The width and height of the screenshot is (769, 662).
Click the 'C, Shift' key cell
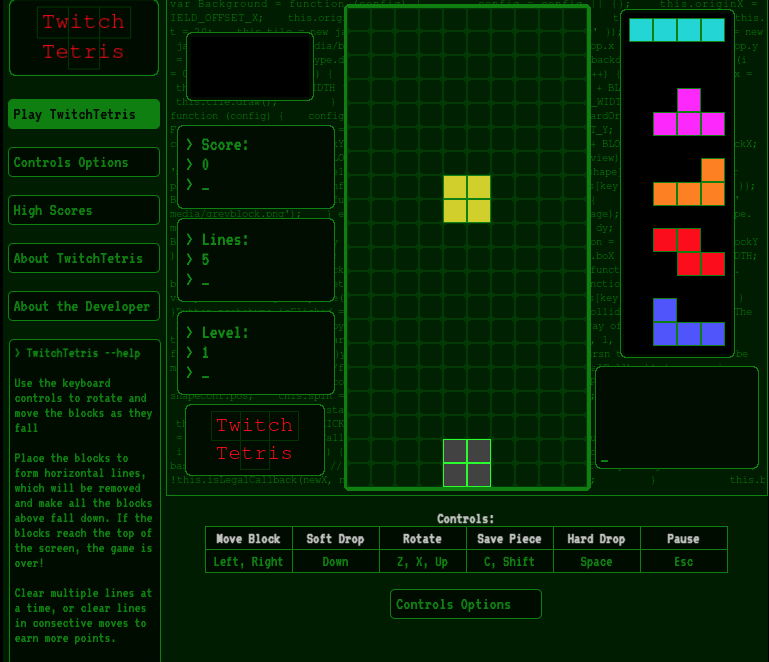tap(510, 561)
